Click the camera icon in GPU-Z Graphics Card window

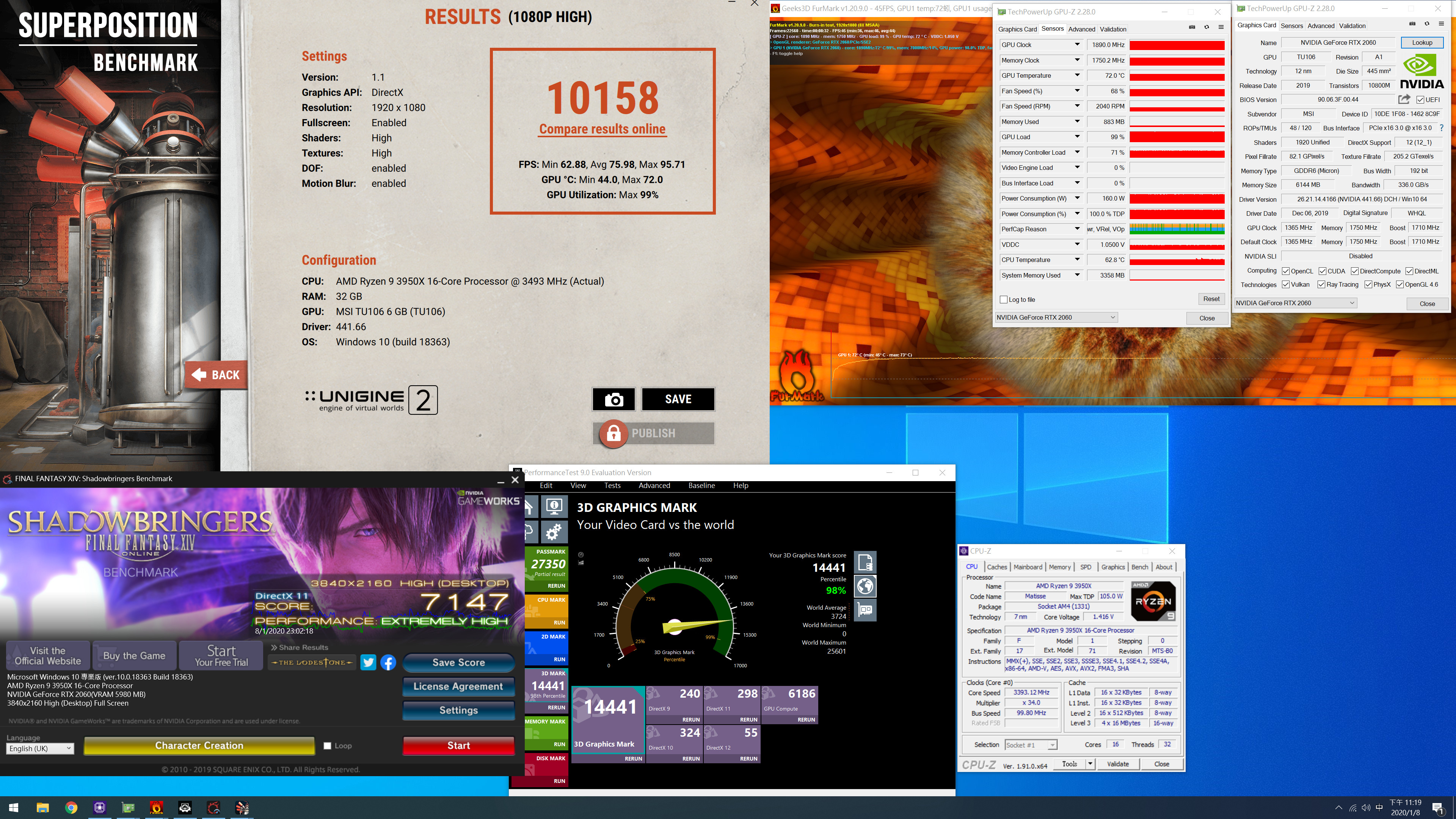pyautogui.click(x=1412, y=24)
